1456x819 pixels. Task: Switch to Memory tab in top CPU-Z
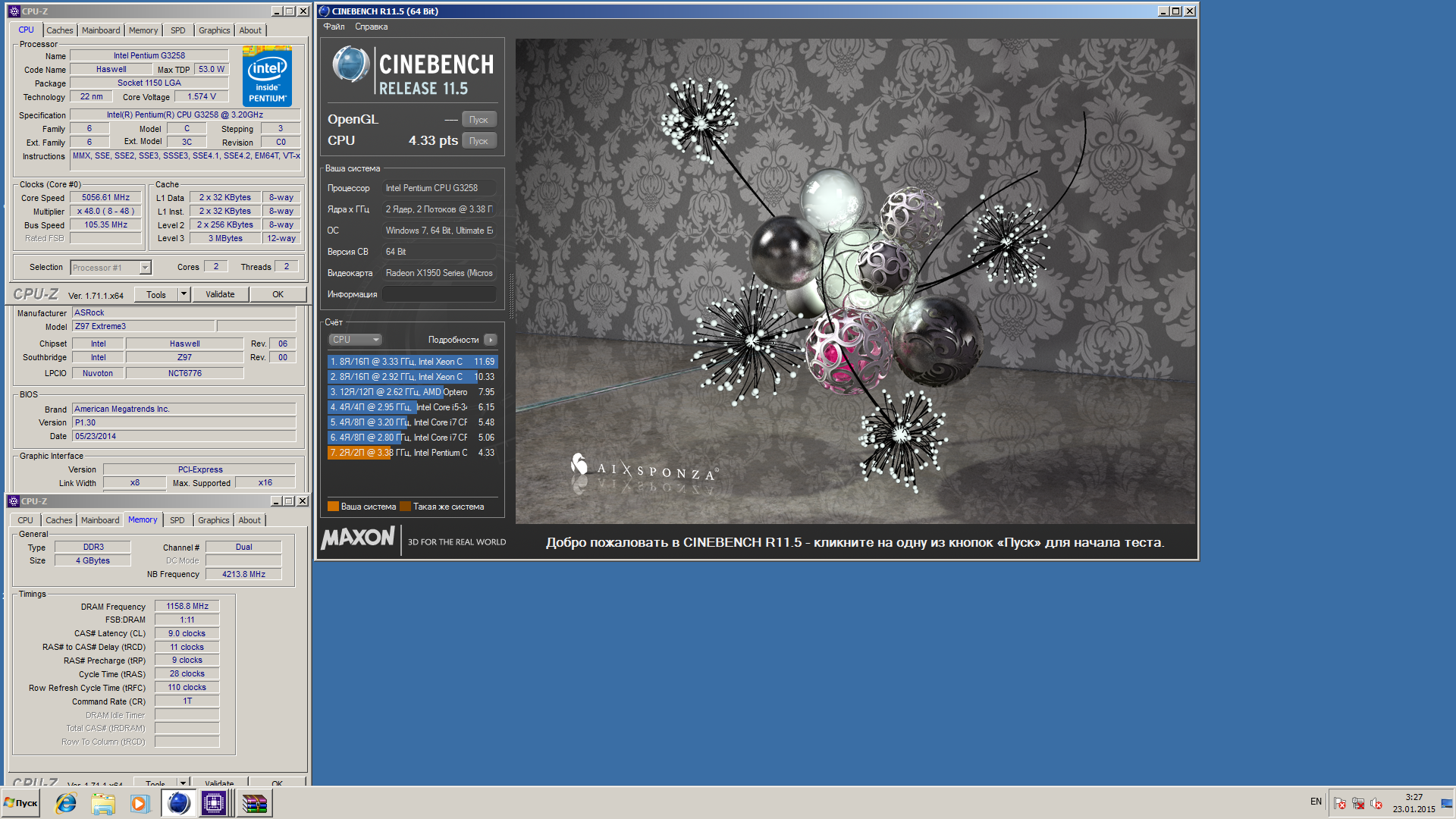tap(143, 30)
